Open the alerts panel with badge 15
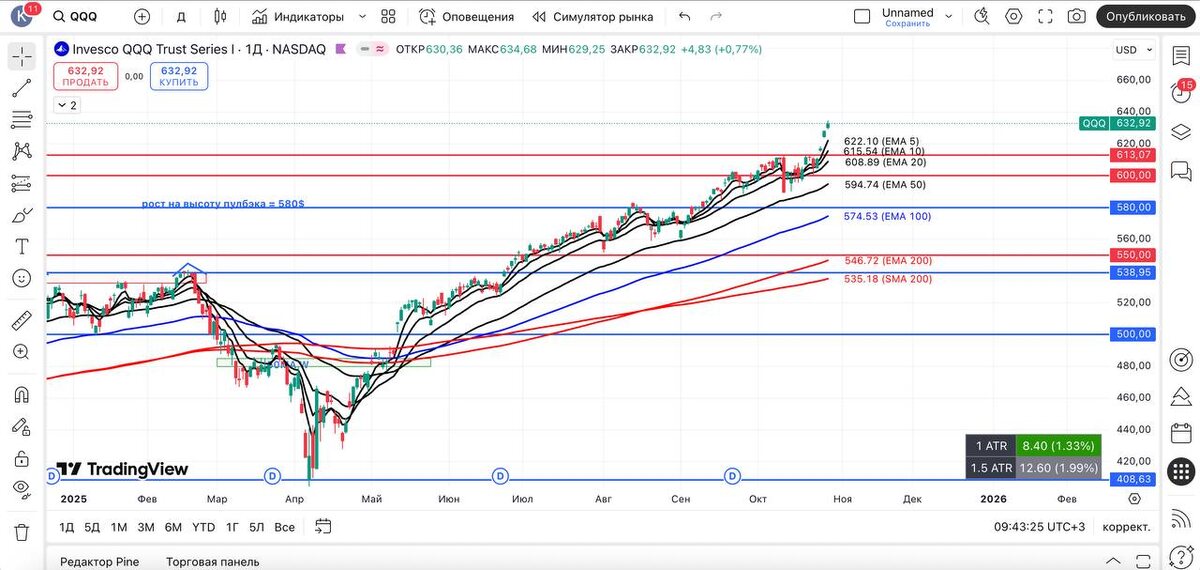1200x570 pixels. 1180,95
